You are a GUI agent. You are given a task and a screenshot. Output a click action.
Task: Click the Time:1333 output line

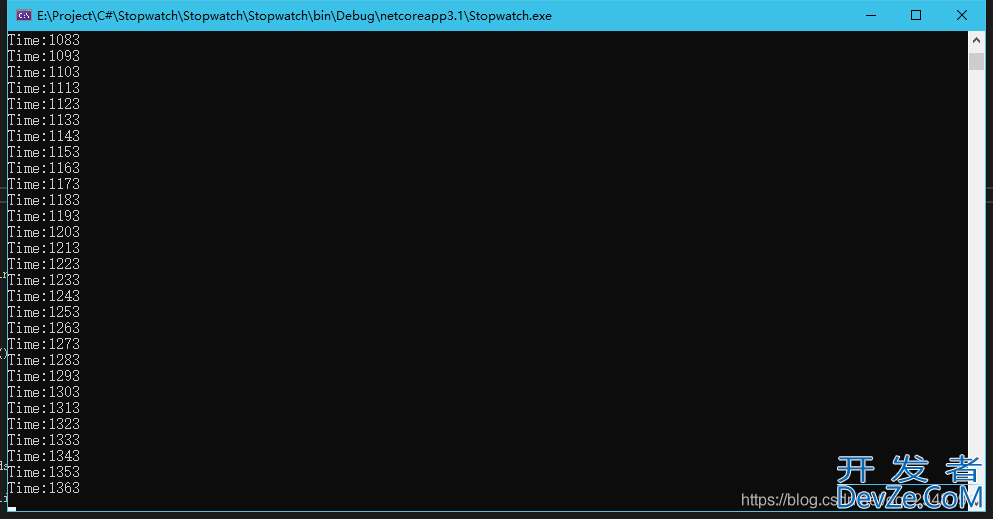coord(44,440)
